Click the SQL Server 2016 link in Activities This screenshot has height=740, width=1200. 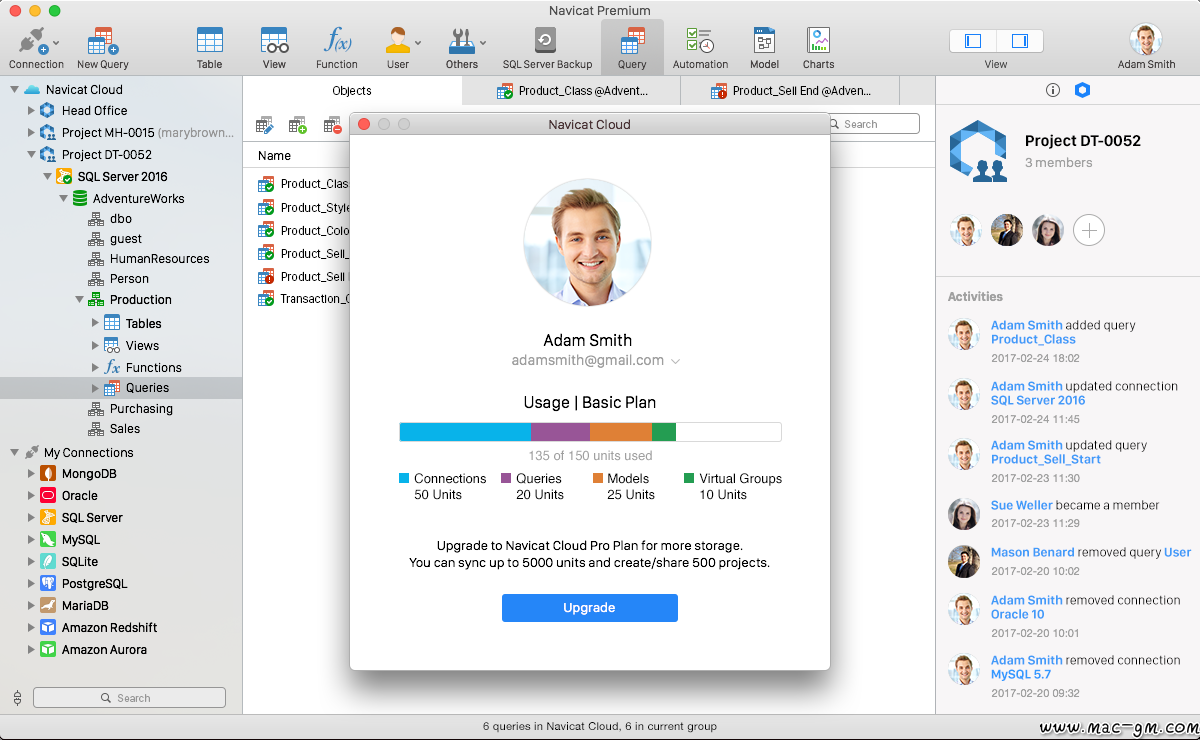[1038, 401]
